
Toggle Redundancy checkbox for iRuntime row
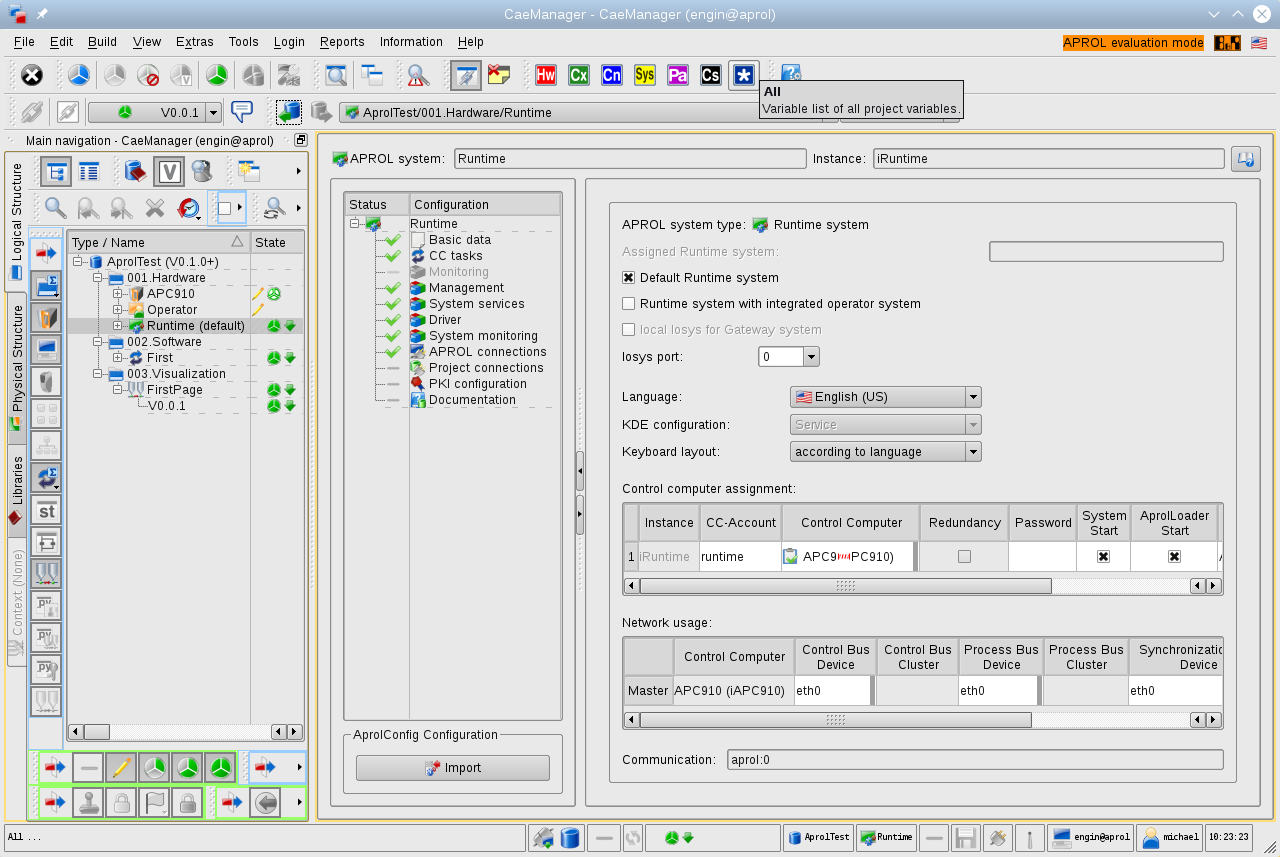coord(964,556)
